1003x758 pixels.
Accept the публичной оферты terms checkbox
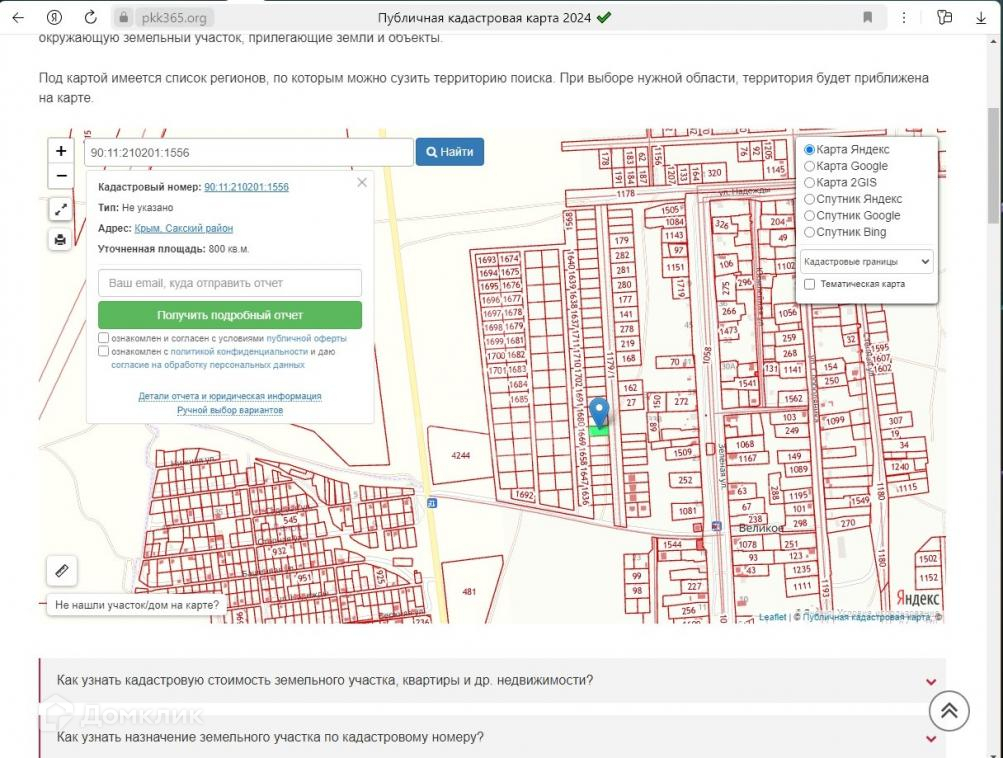coord(104,339)
